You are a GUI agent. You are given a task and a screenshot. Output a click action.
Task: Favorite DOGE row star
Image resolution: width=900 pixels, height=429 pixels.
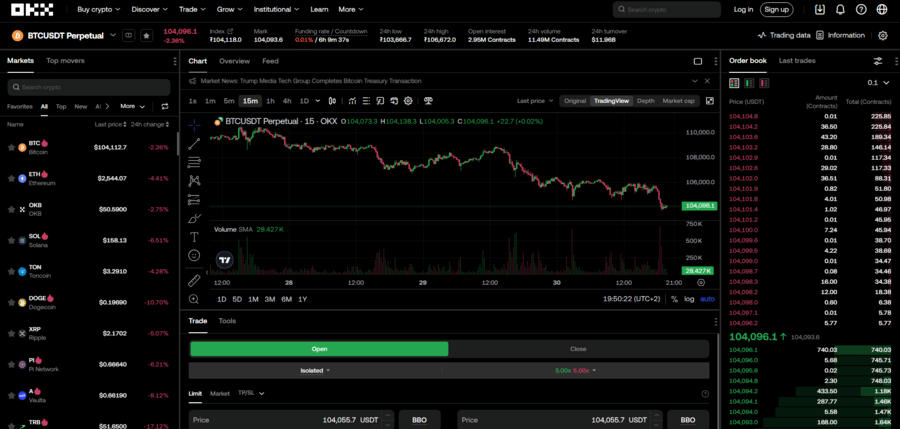click(11, 303)
